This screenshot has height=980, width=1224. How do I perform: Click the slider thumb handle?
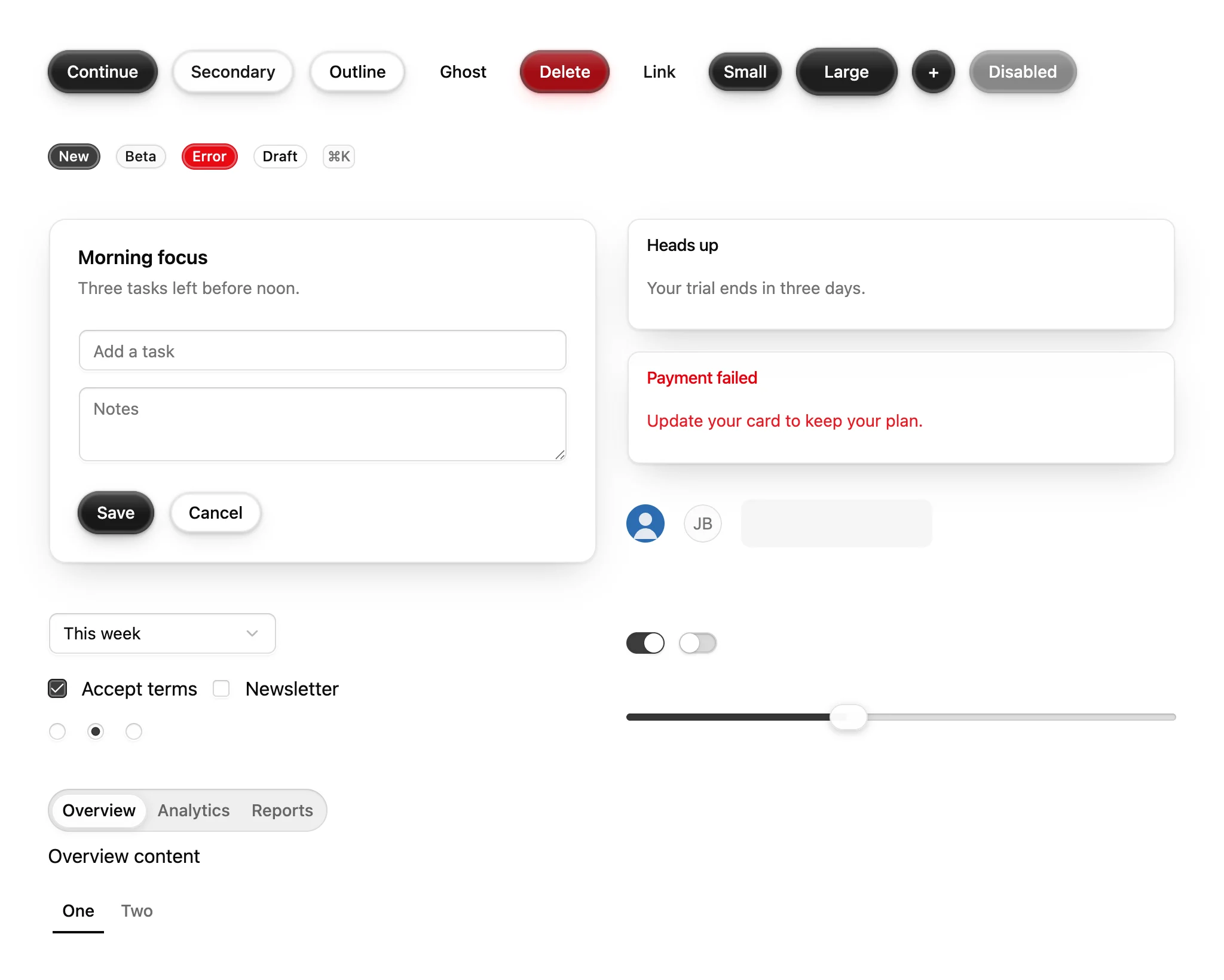[848, 716]
